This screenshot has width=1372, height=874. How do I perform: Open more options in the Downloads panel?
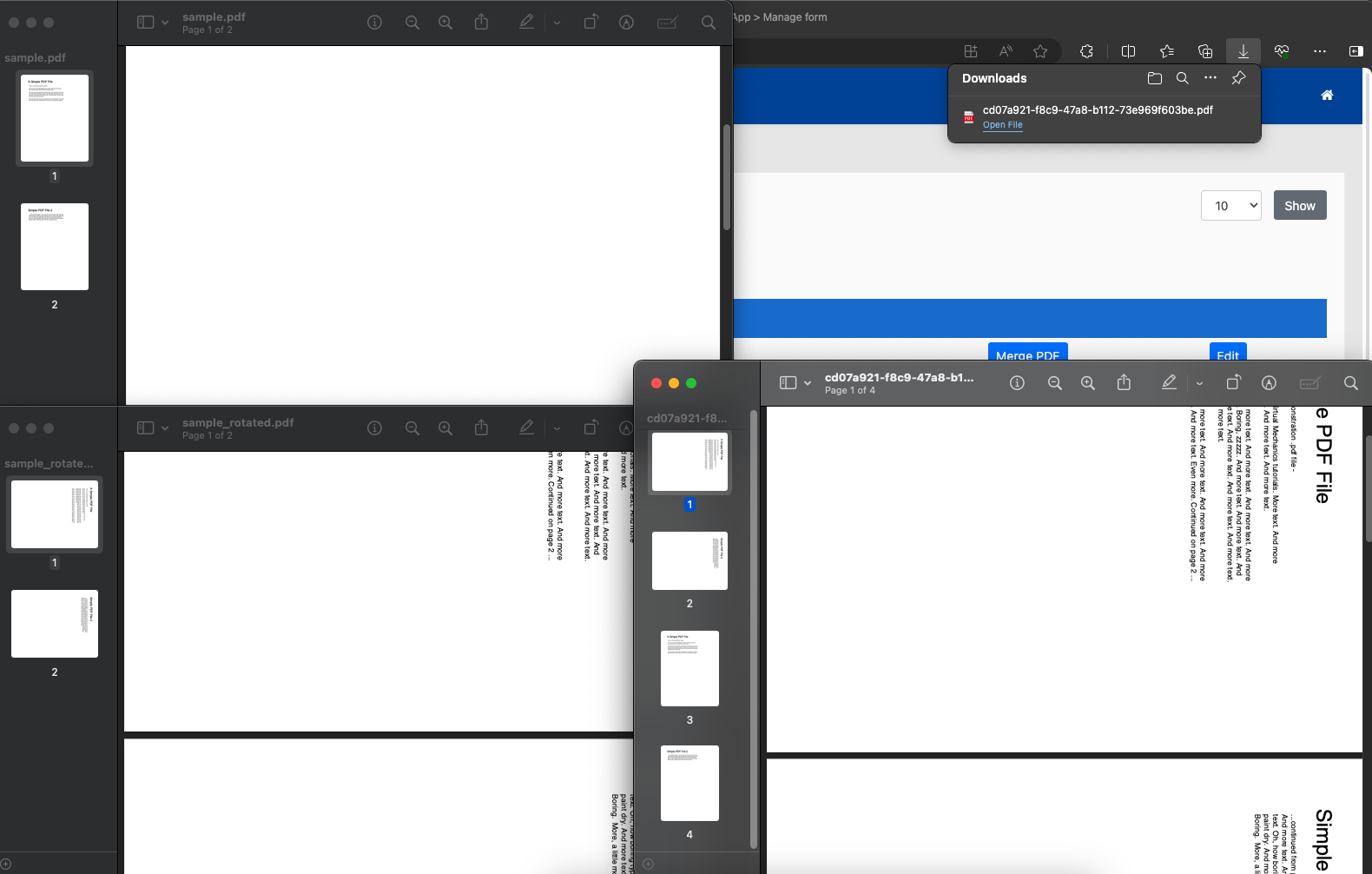pyautogui.click(x=1210, y=78)
